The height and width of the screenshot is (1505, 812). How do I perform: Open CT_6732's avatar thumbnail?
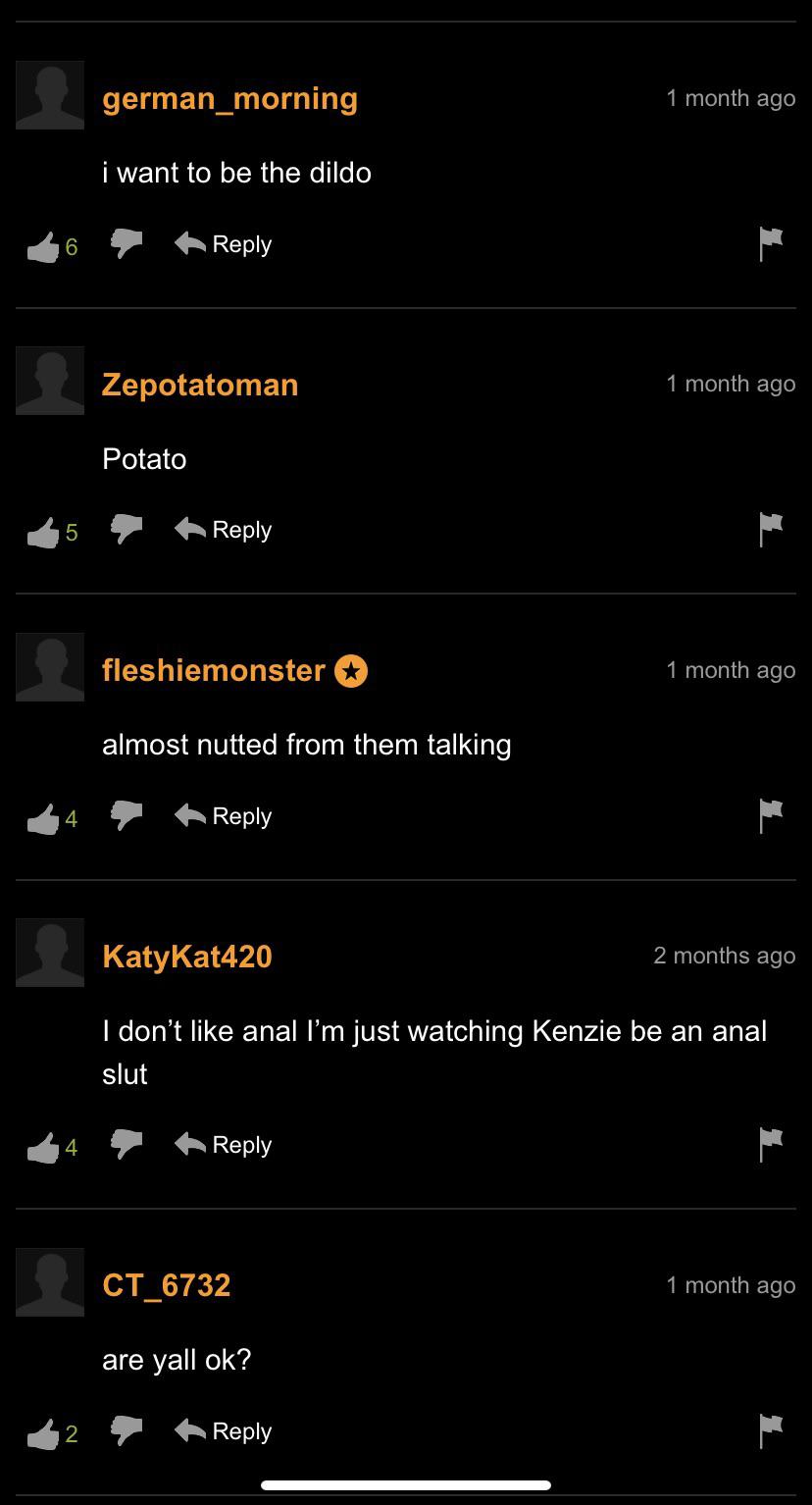[x=50, y=1282]
